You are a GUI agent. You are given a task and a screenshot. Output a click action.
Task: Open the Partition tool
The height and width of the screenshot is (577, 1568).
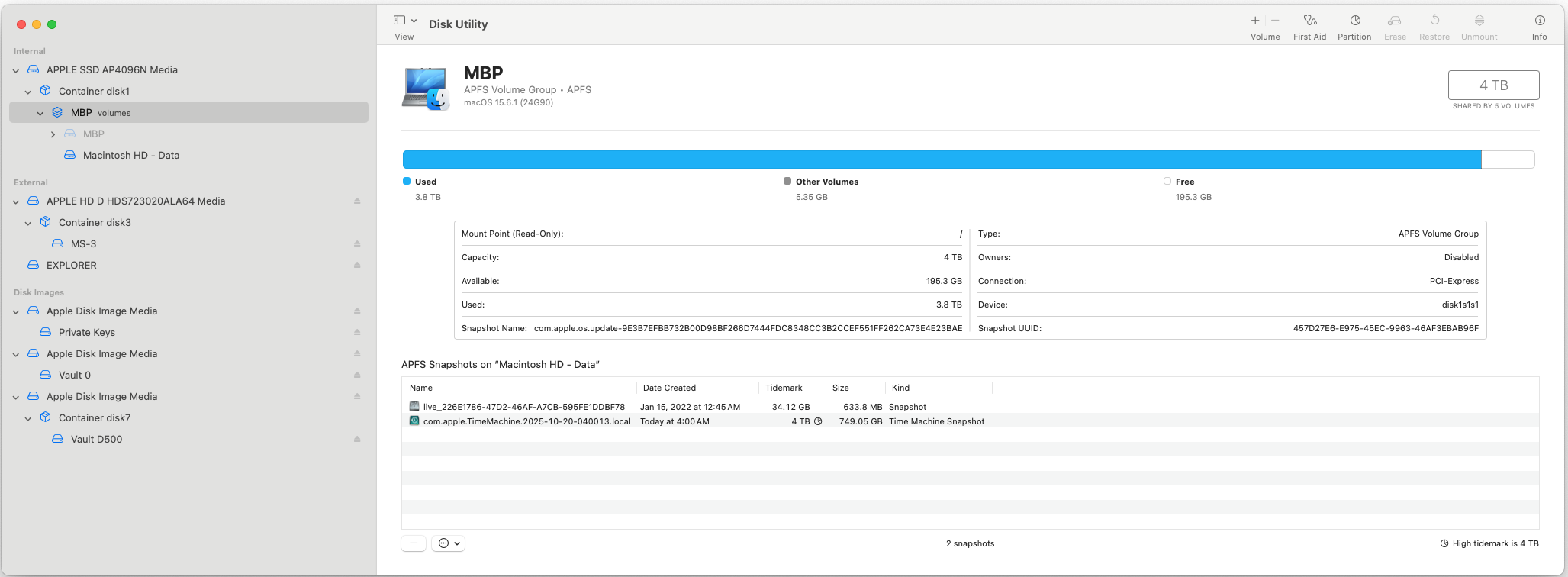pyautogui.click(x=1354, y=21)
